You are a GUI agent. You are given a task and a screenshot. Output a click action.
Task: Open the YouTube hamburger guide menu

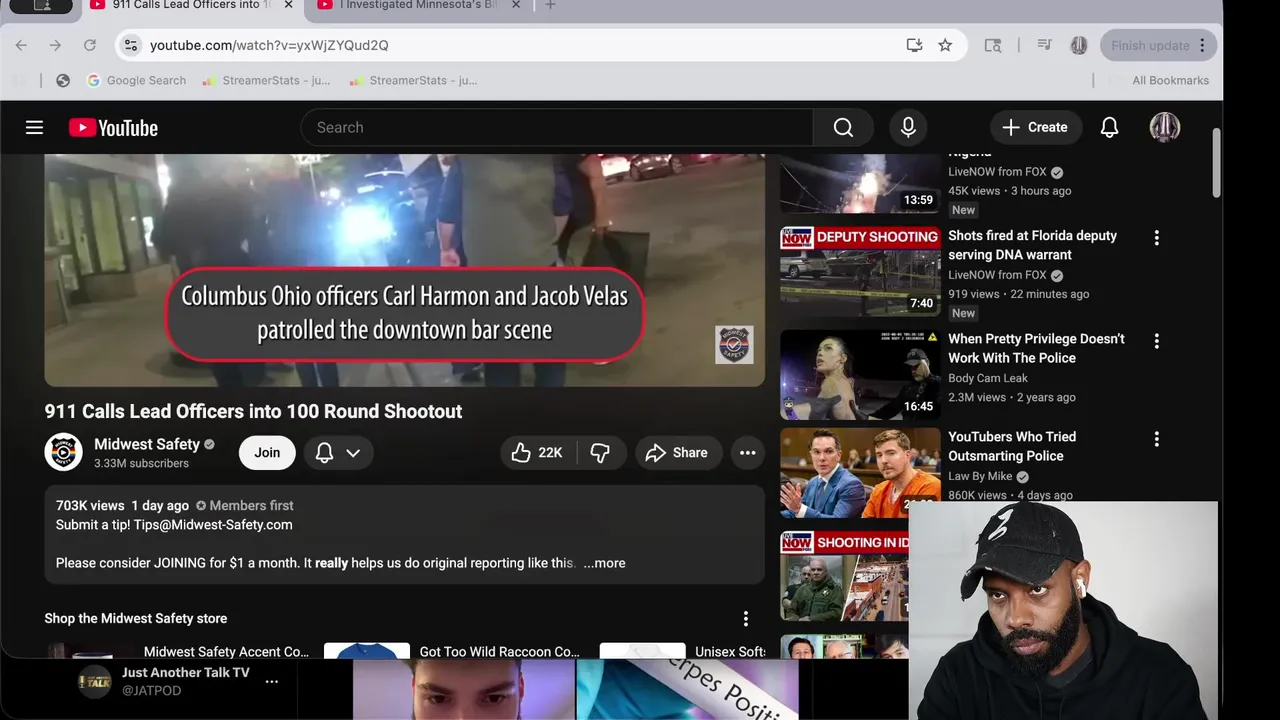[34, 127]
